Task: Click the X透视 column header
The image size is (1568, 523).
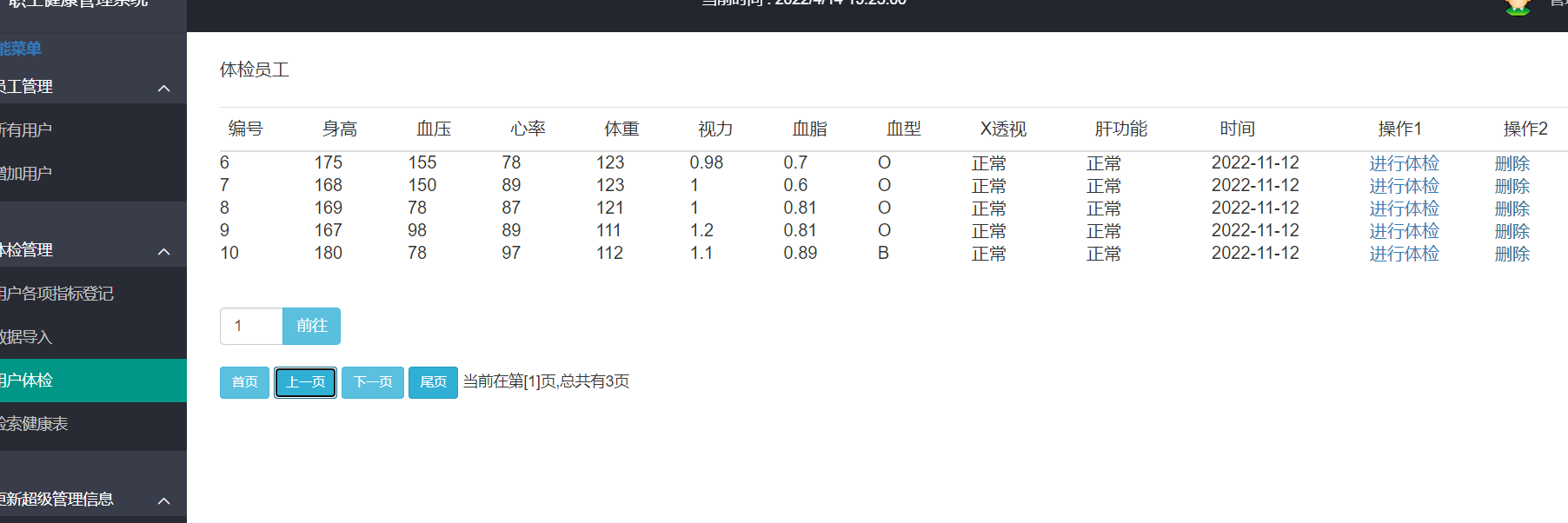Action: [1003, 129]
